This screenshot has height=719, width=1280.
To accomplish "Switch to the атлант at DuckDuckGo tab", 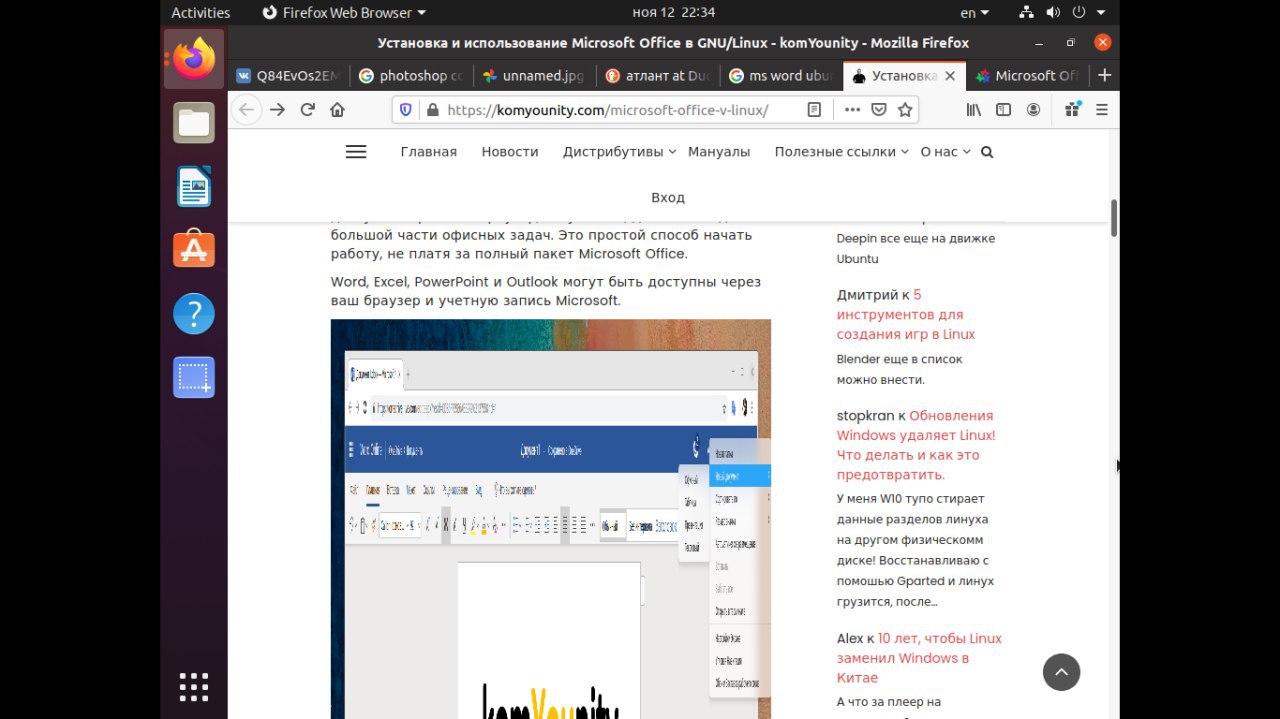I will tap(656, 75).
